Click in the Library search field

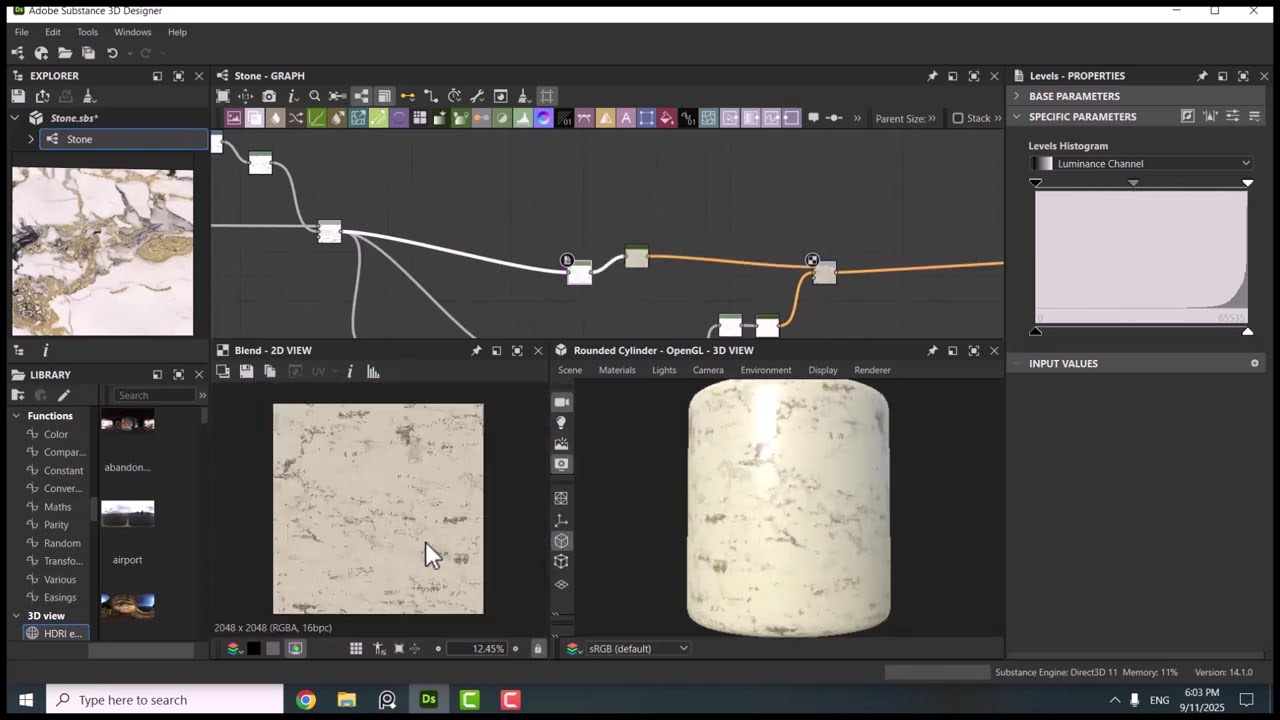(155, 395)
